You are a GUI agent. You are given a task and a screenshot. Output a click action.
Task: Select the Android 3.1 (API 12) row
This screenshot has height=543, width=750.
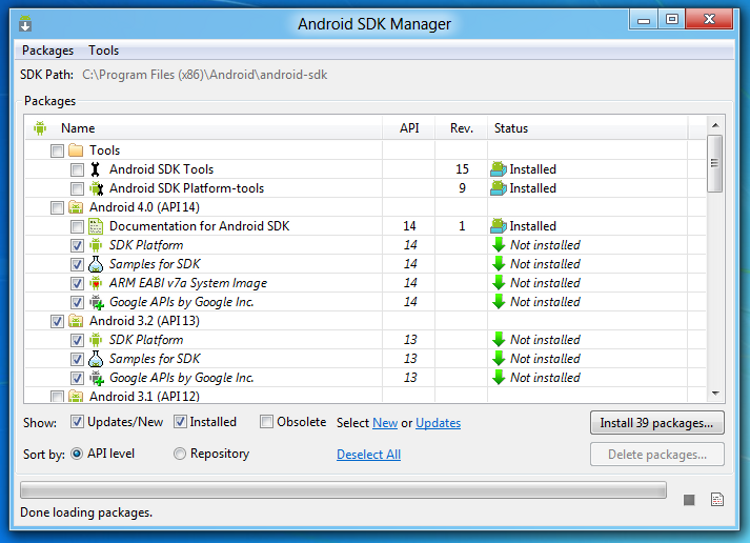pos(366,396)
